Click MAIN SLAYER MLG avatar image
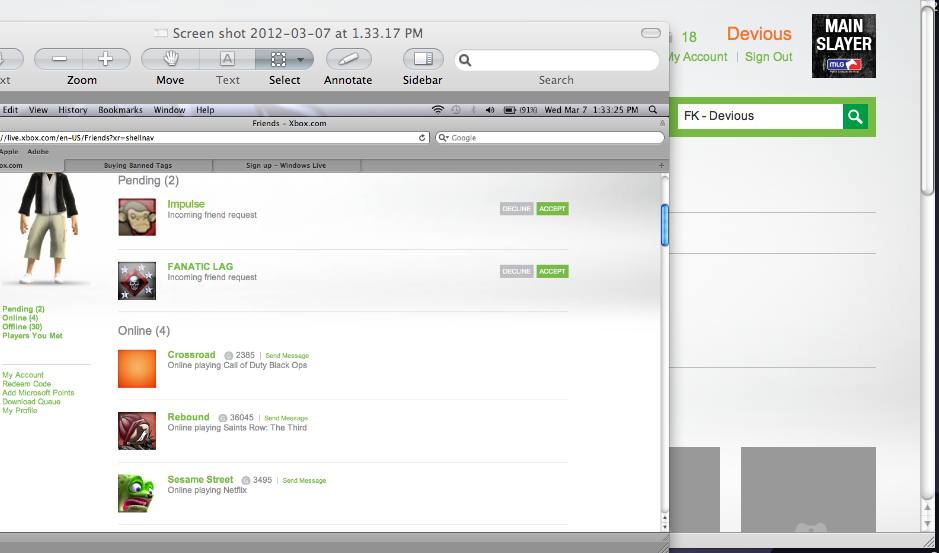Viewport: 939px width, 553px height. coord(844,46)
